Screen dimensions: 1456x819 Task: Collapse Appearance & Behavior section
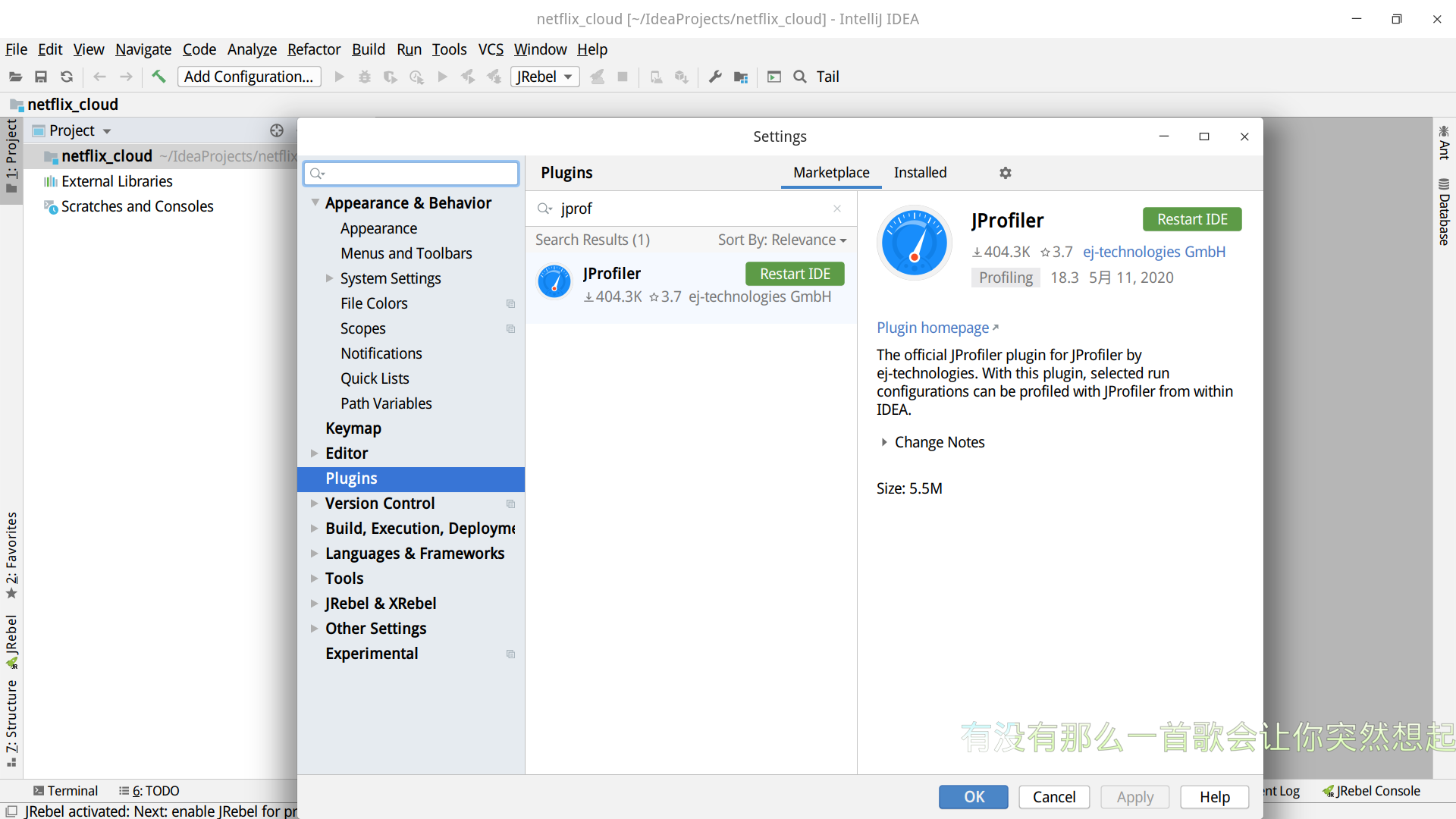pyautogui.click(x=315, y=202)
